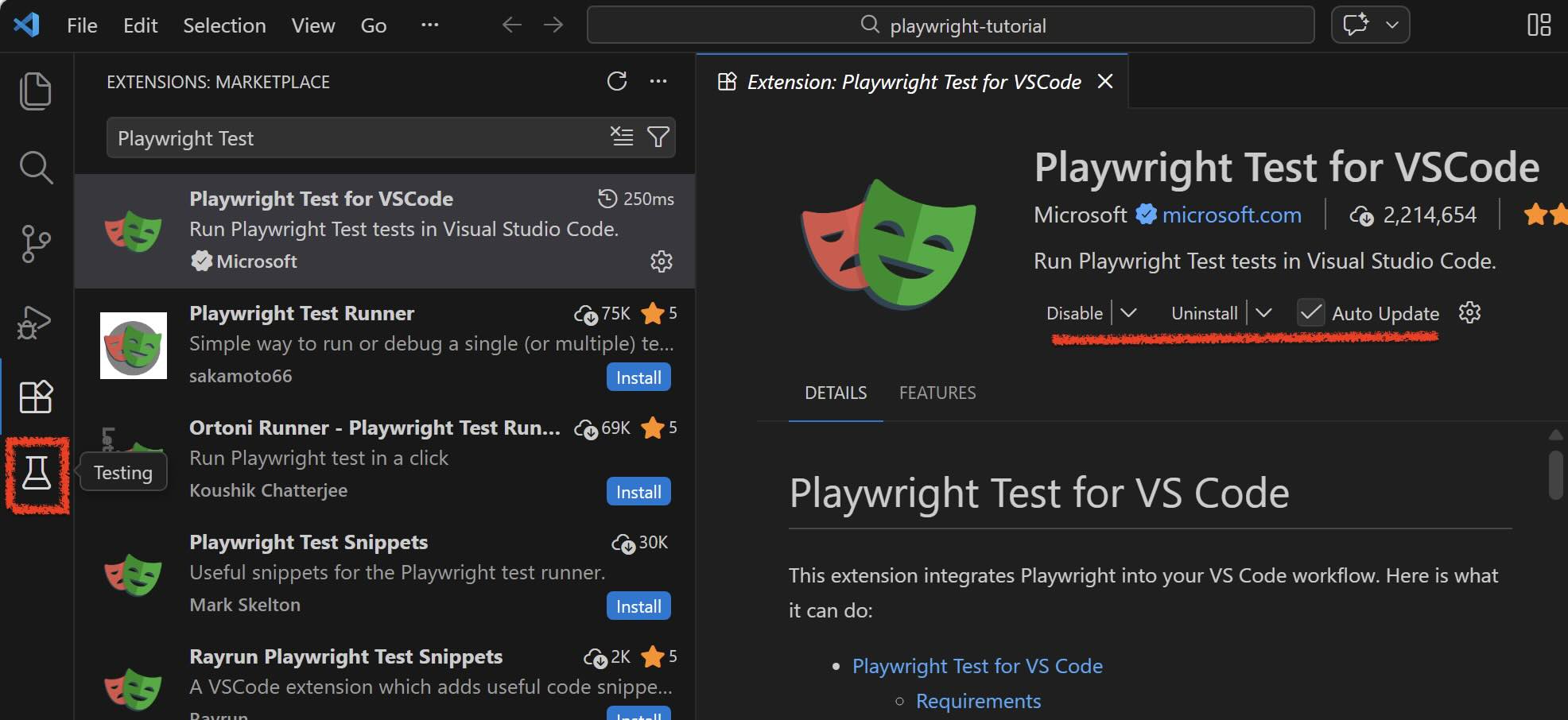Click the back navigation arrow

point(511,25)
